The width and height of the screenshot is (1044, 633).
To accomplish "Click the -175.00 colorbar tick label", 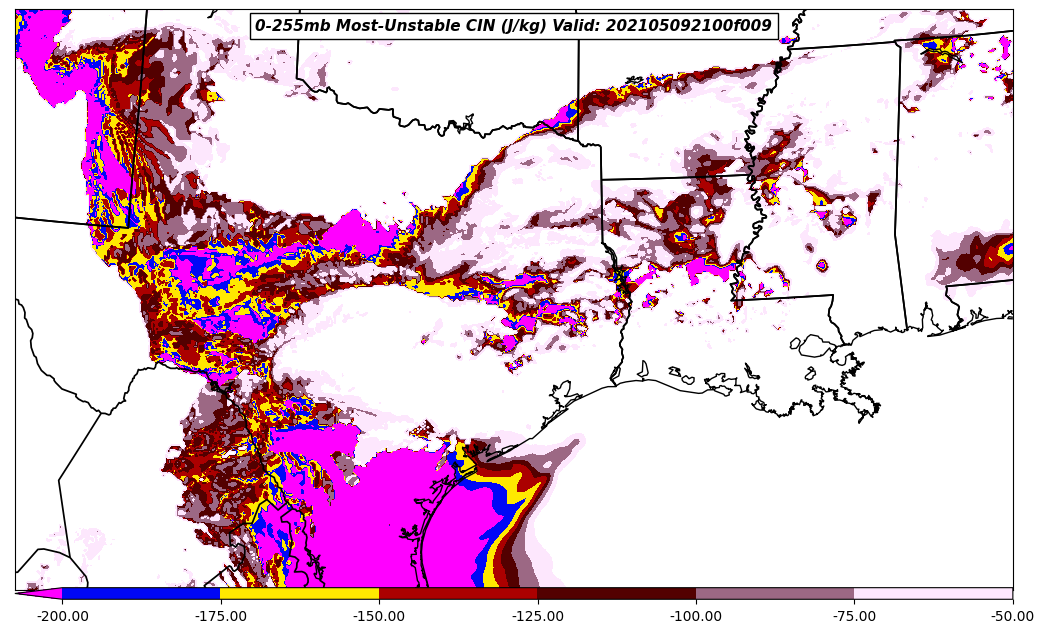I will click(x=220, y=616).
